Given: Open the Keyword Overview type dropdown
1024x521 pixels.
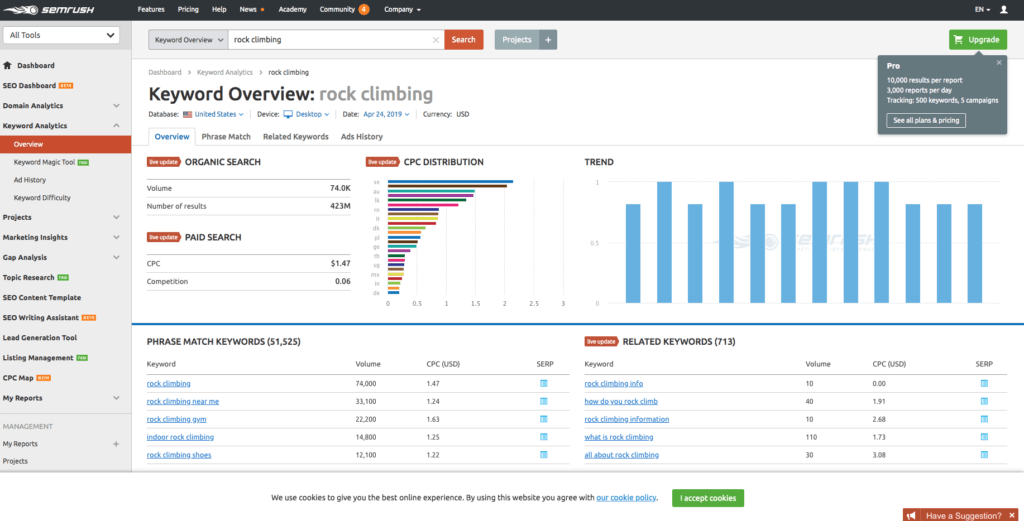Looking at the screenshot, I should [x=188, y=40].
